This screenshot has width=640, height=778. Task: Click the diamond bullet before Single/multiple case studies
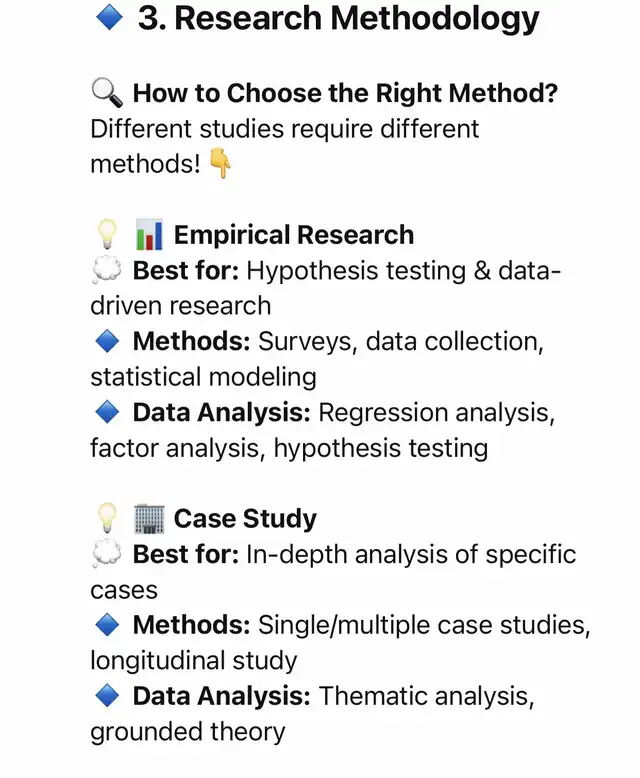click(x=106, y=626)
